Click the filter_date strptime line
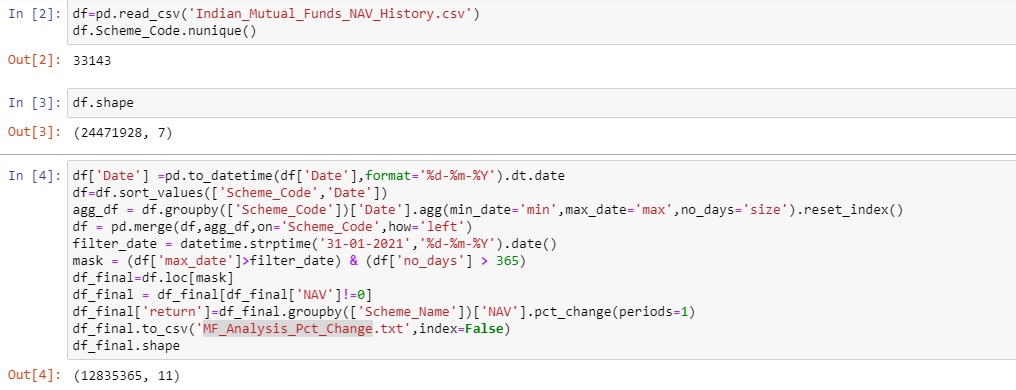 click(315, 244)
